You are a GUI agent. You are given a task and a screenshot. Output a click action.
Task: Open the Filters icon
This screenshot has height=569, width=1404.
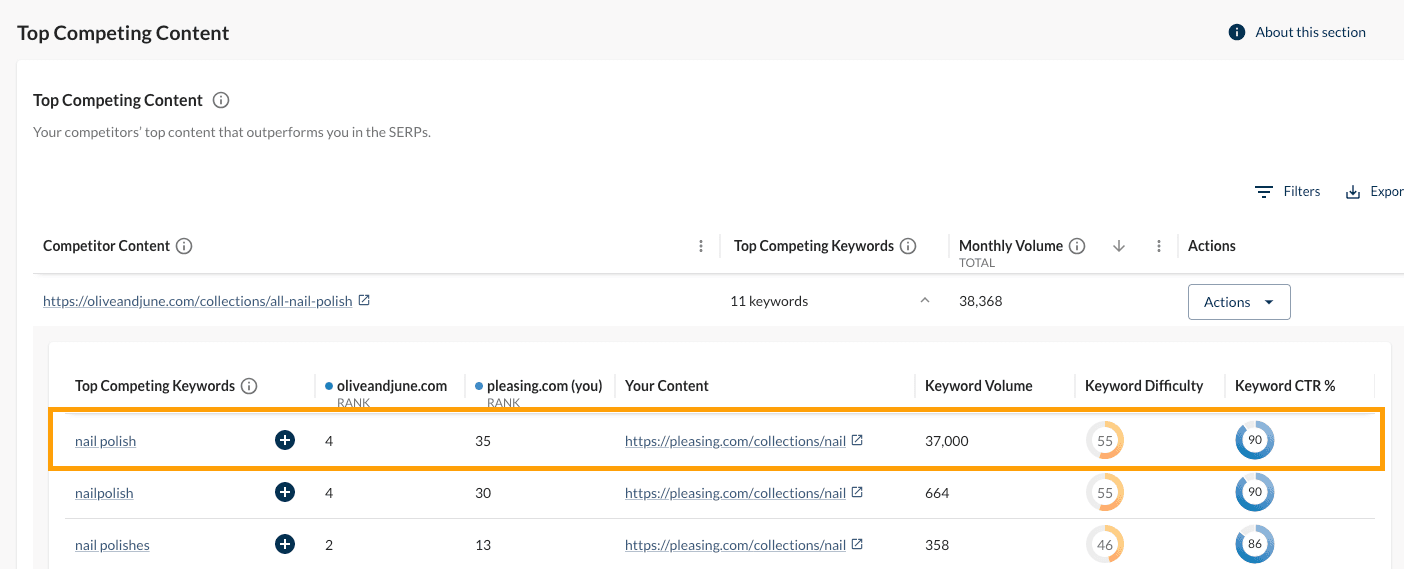point(1264,192)
